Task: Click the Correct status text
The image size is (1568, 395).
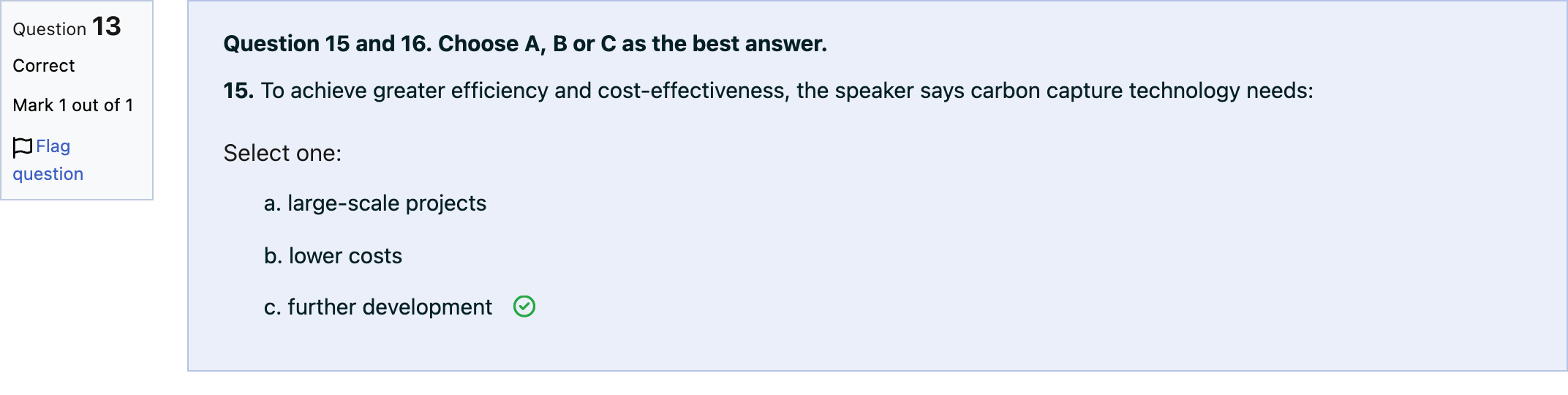Action: (44, 66)
